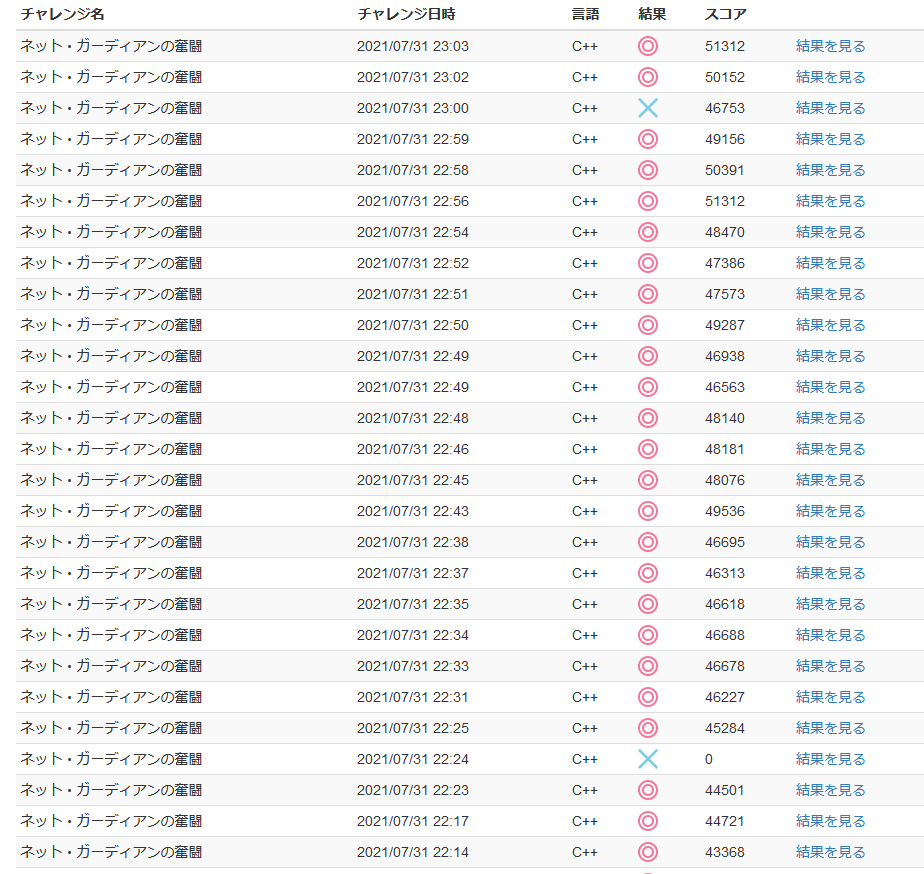The image size is (924, 874).
Task: Click the blue X result icon at 22:24
Action: tap(648, 759)
